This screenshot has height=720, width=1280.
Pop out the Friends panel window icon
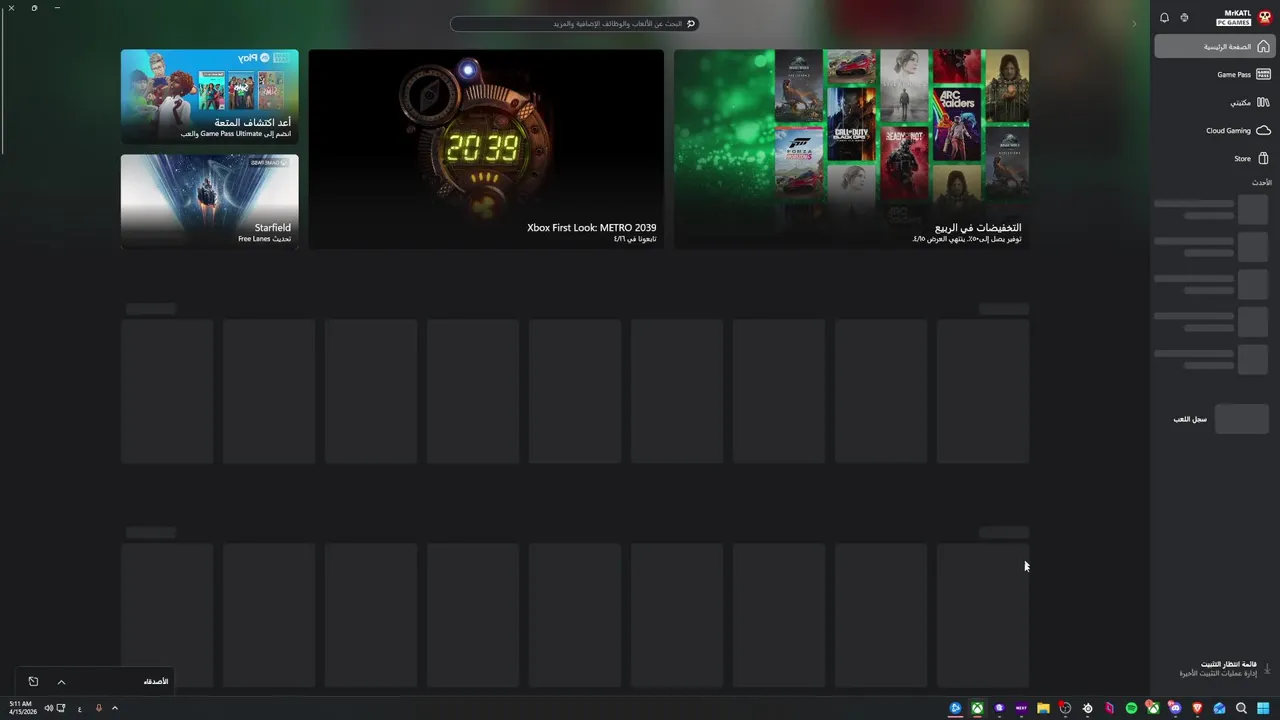tap(33, 682)
